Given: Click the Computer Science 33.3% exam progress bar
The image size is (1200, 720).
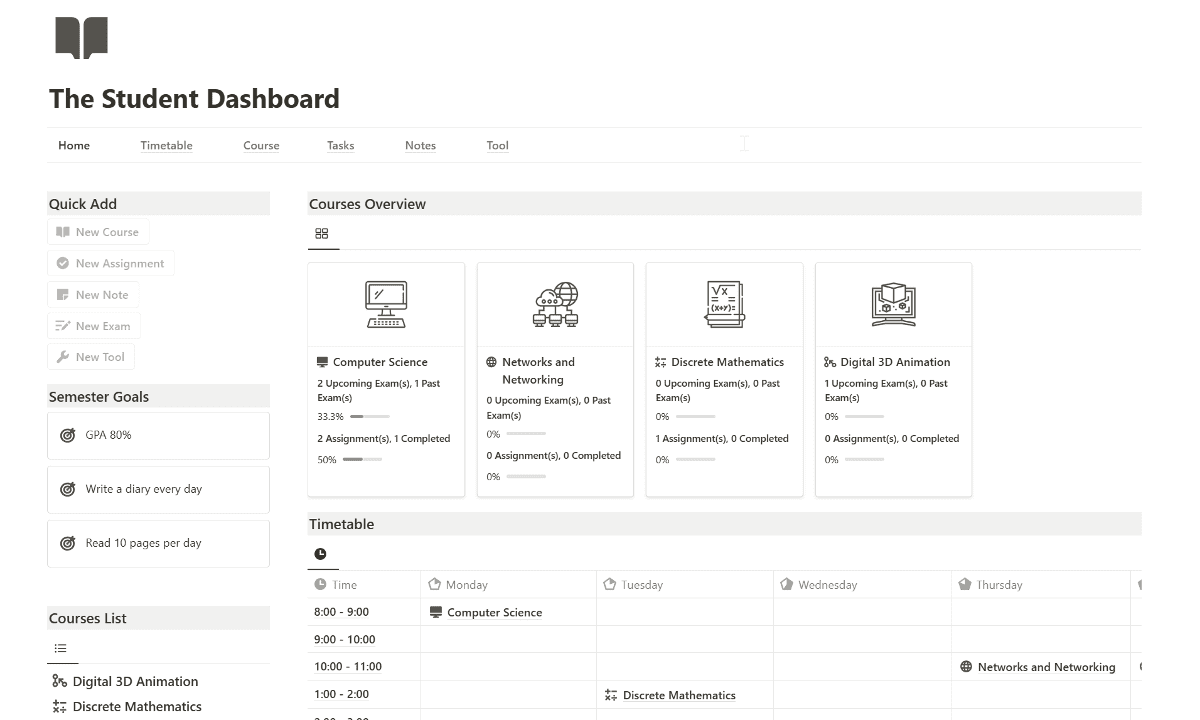Looking at the screenshot, I should click(370, 416).
